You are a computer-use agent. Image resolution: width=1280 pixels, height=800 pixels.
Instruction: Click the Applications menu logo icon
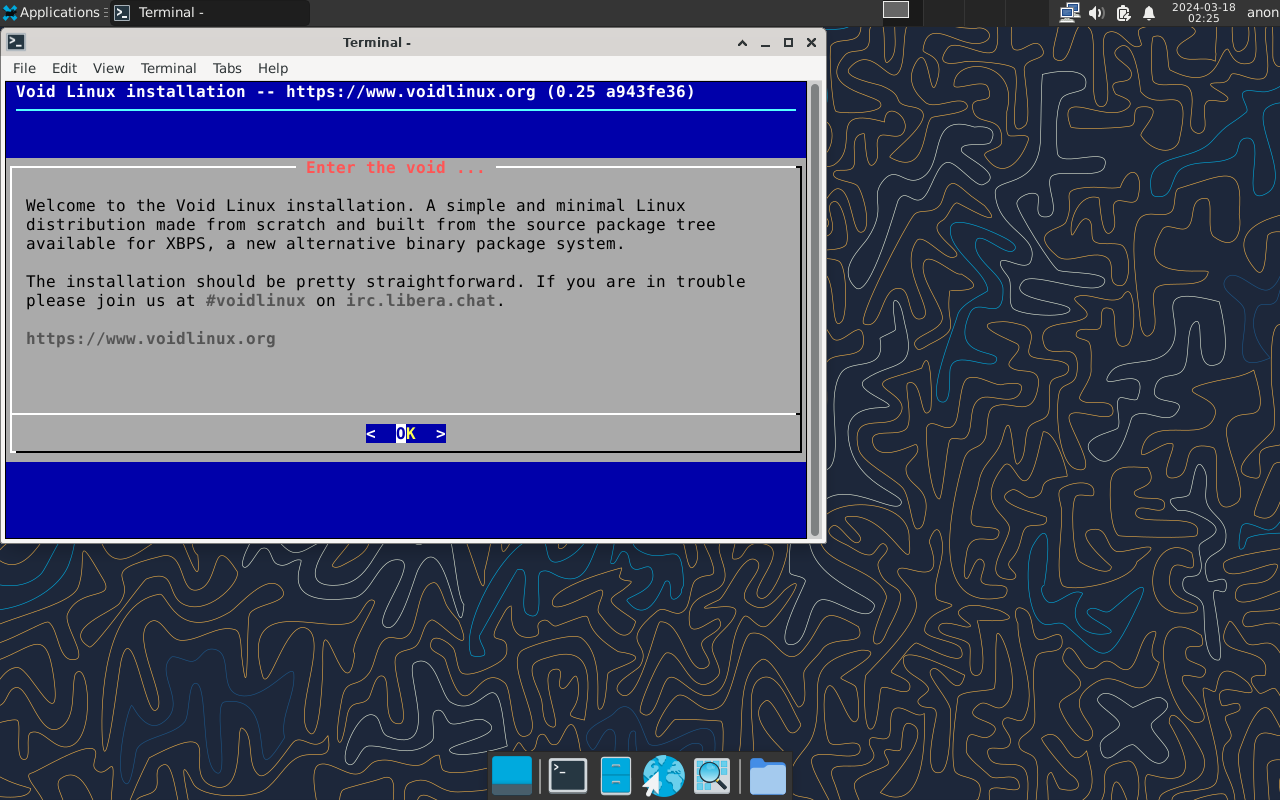point(9,13)
